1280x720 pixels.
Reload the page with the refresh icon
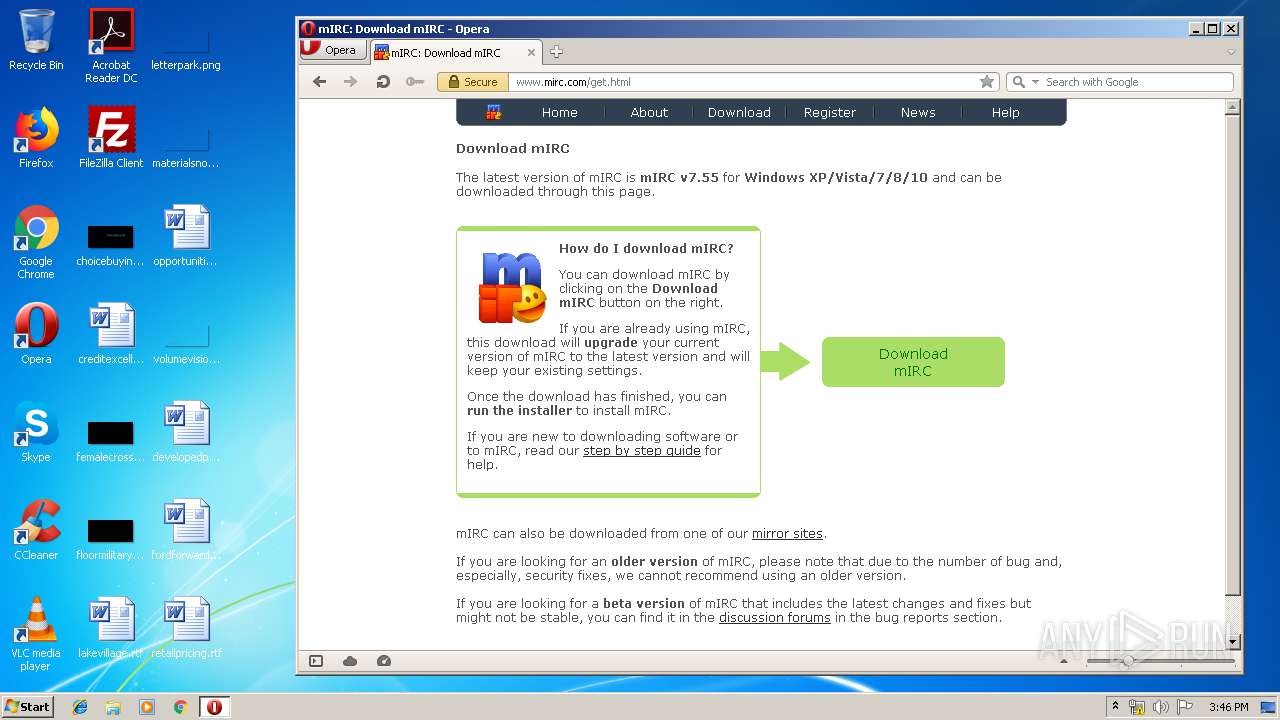(383, 82)
